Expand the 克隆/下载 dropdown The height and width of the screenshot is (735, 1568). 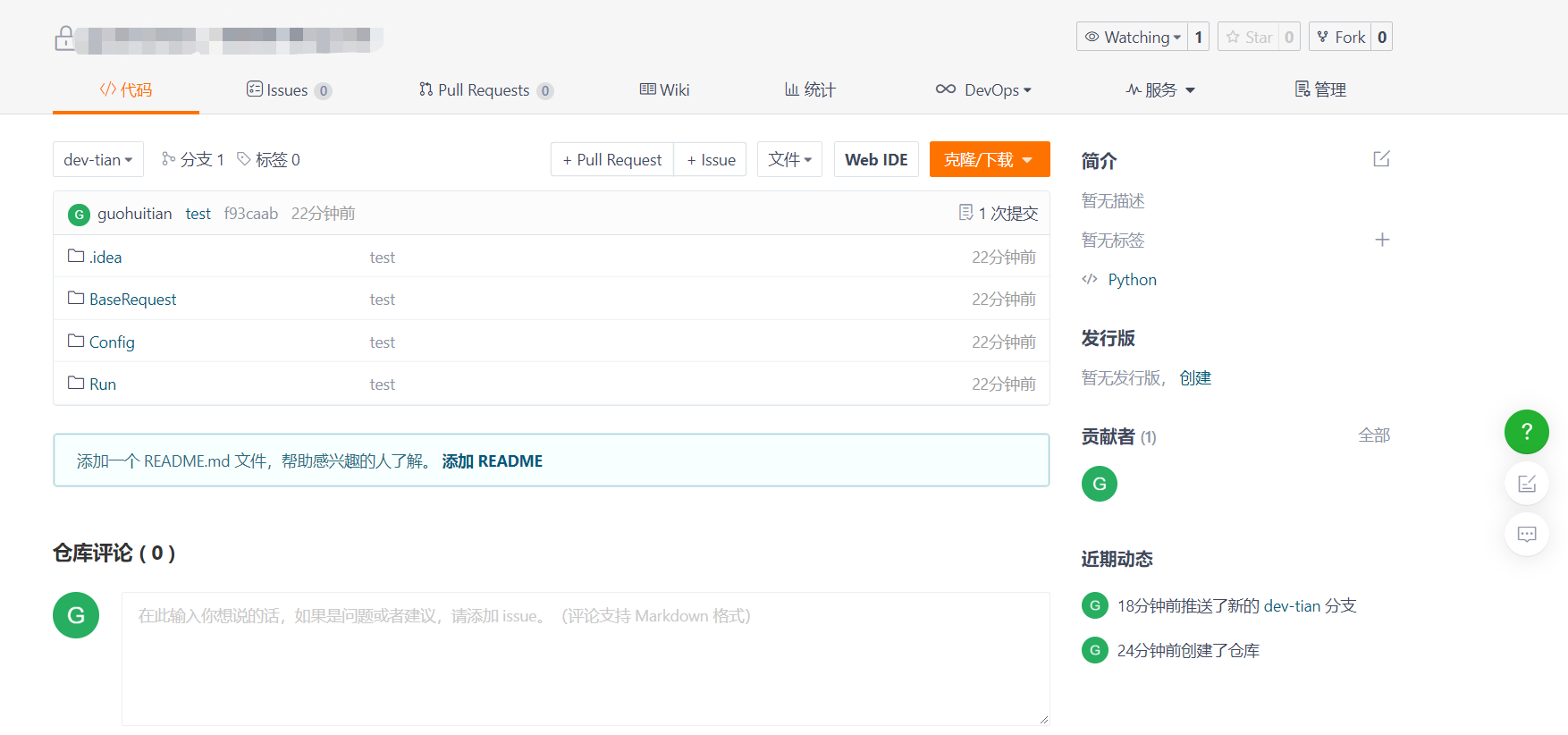click(990, 159)
